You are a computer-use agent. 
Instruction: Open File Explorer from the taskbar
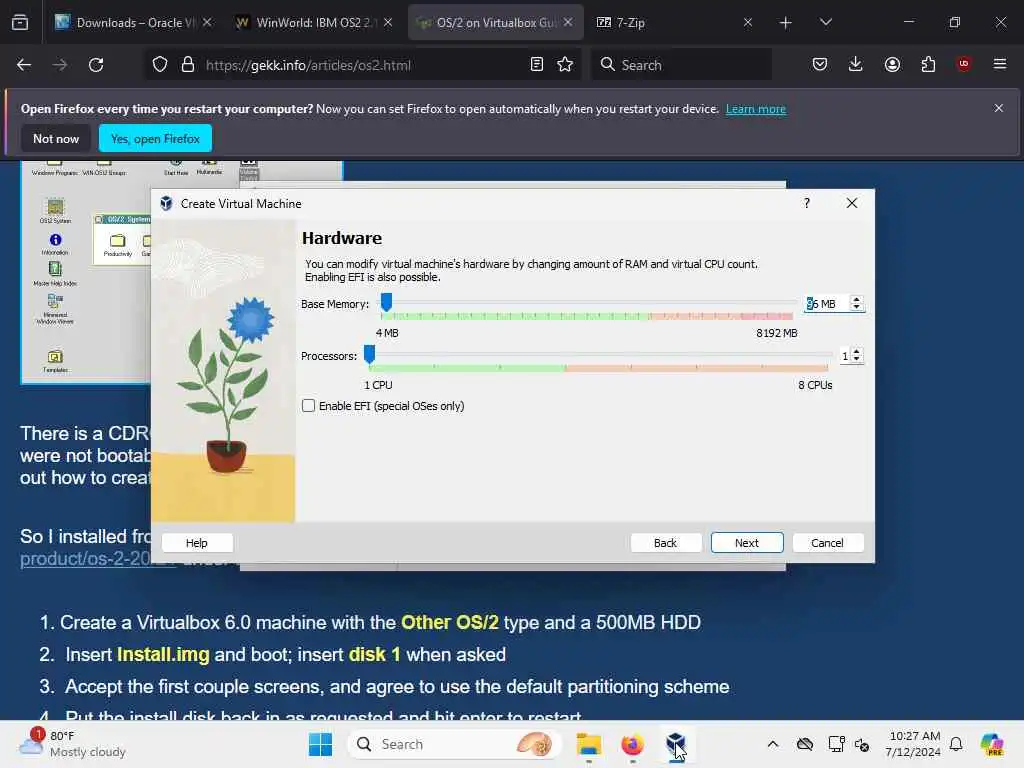tap(589, 744)
